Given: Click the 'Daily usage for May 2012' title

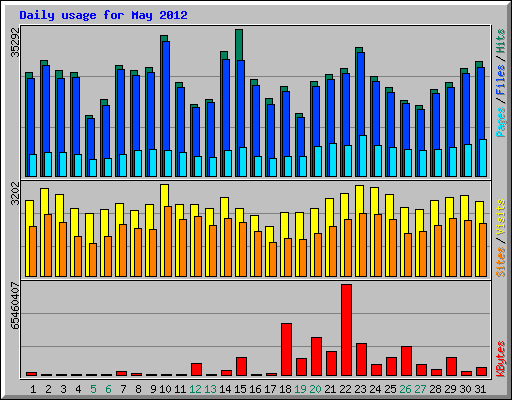Looking at the screenshot, I should coord(103,15).
